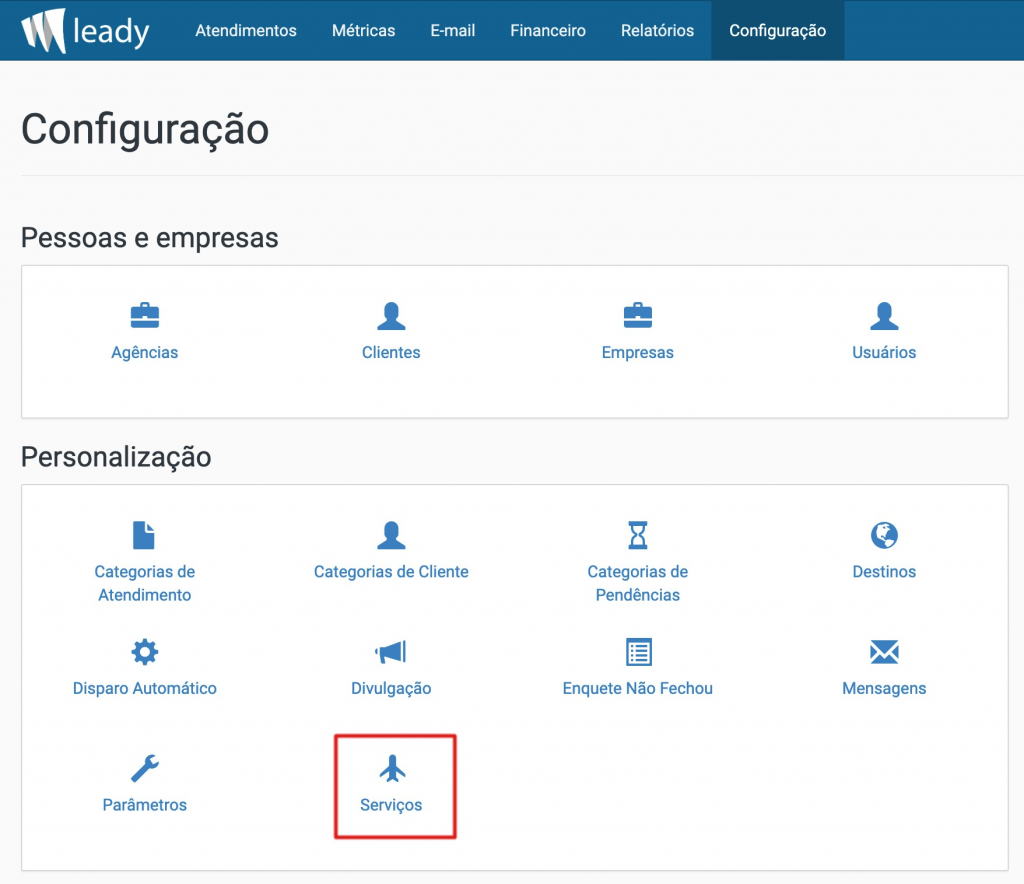Open the Métricas menu
Viewport: 1024px width, 884px height.
point(363,31)
